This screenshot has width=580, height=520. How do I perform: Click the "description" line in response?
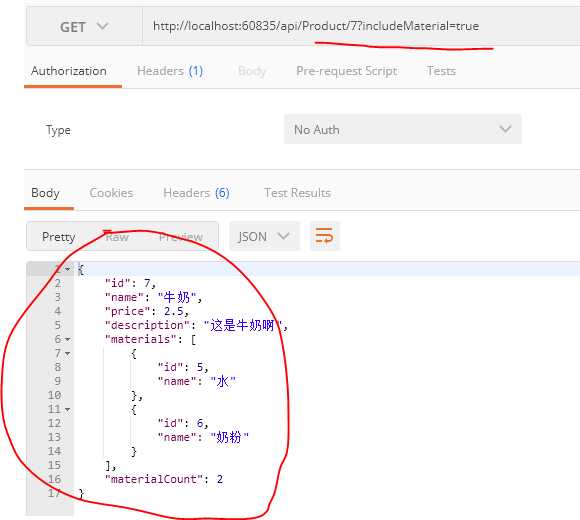(x=196, y=325)
